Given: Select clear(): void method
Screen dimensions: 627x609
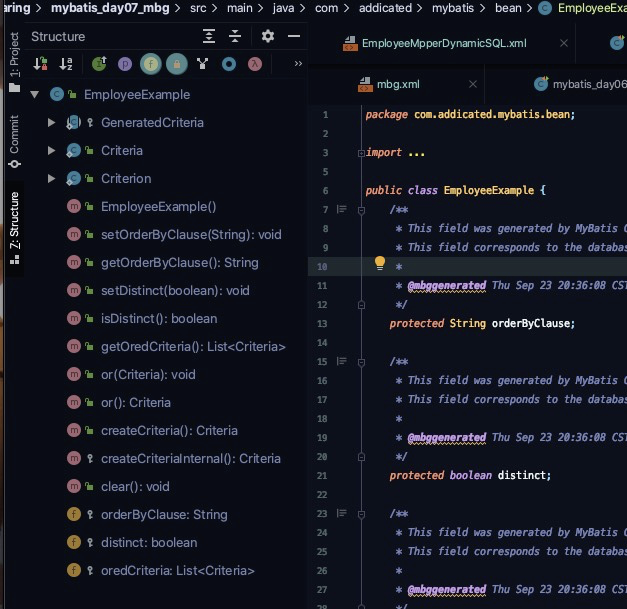Looking at the screenshot, I should click(135, 487).
